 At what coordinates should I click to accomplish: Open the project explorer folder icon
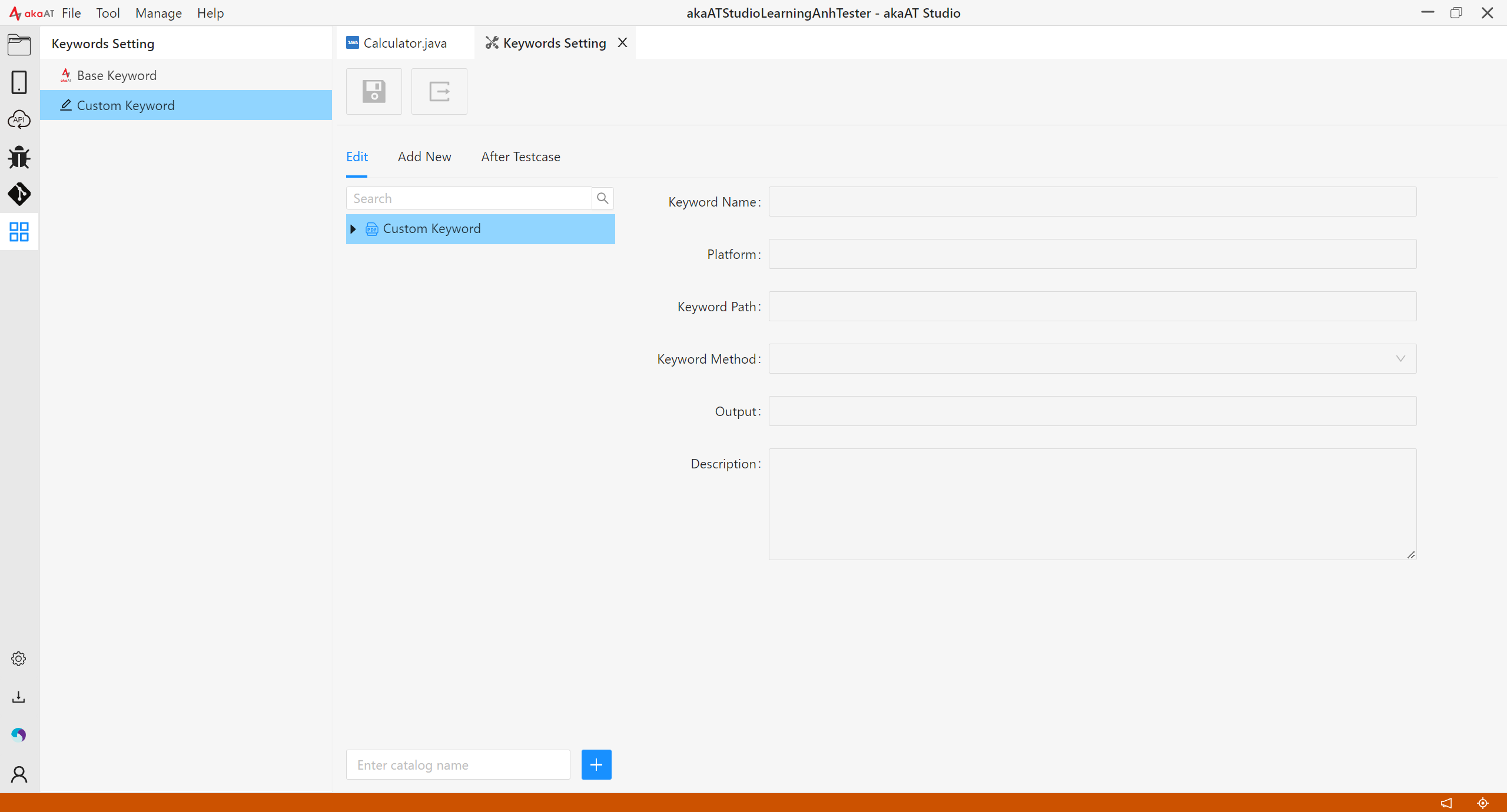(19, 45)
